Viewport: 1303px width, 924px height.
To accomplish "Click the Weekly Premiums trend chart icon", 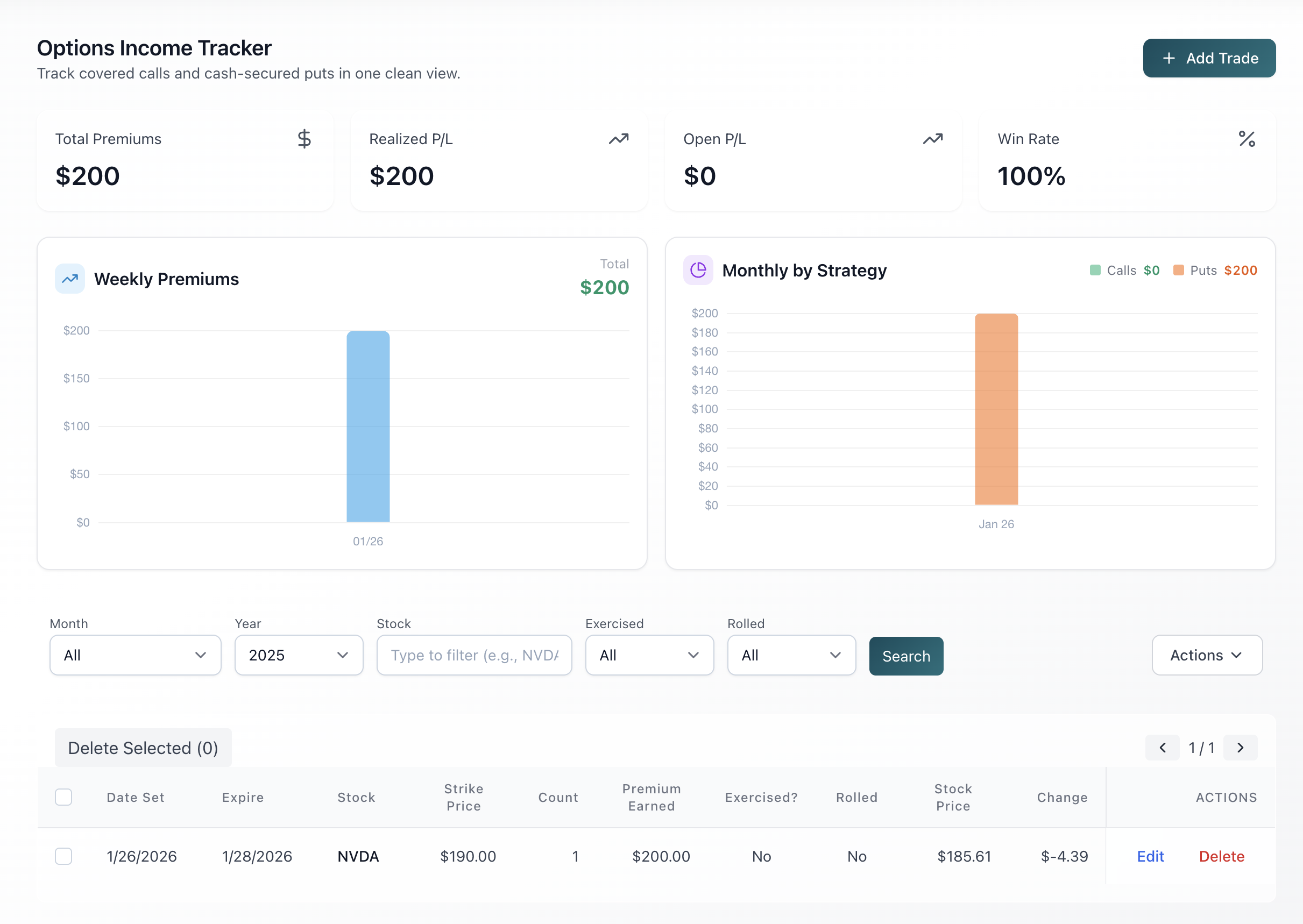I will (70, 279).
